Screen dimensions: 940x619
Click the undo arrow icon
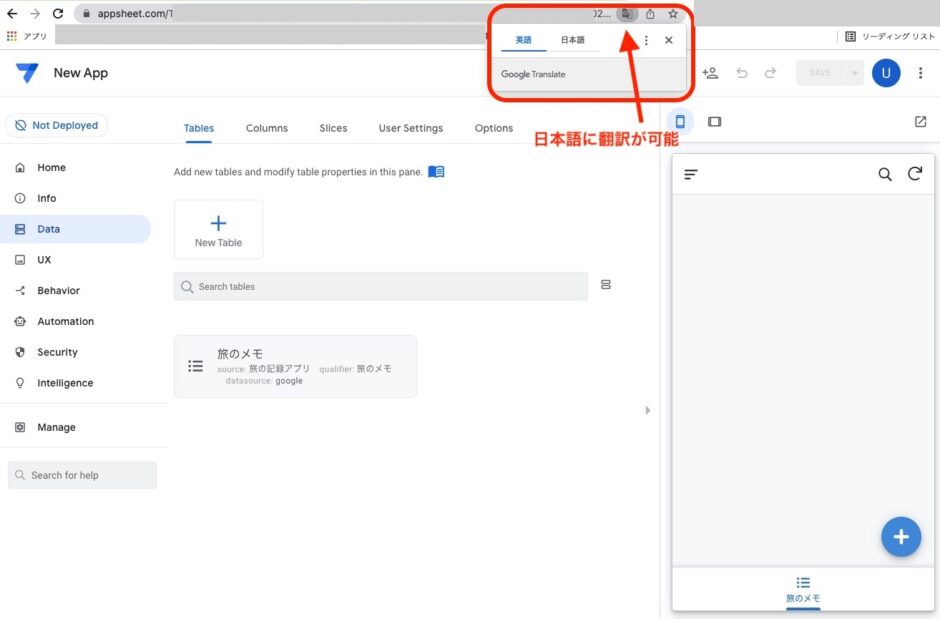(x=741, y=73)
